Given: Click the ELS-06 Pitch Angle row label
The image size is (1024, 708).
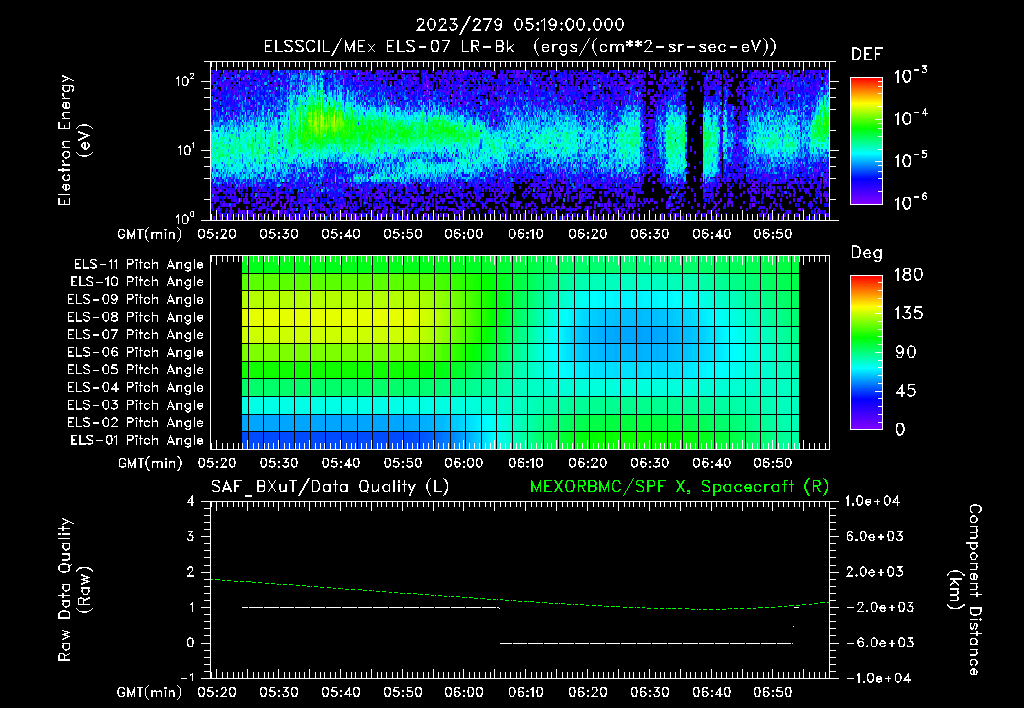Looking at the screenshot, I should coord(136,352).
